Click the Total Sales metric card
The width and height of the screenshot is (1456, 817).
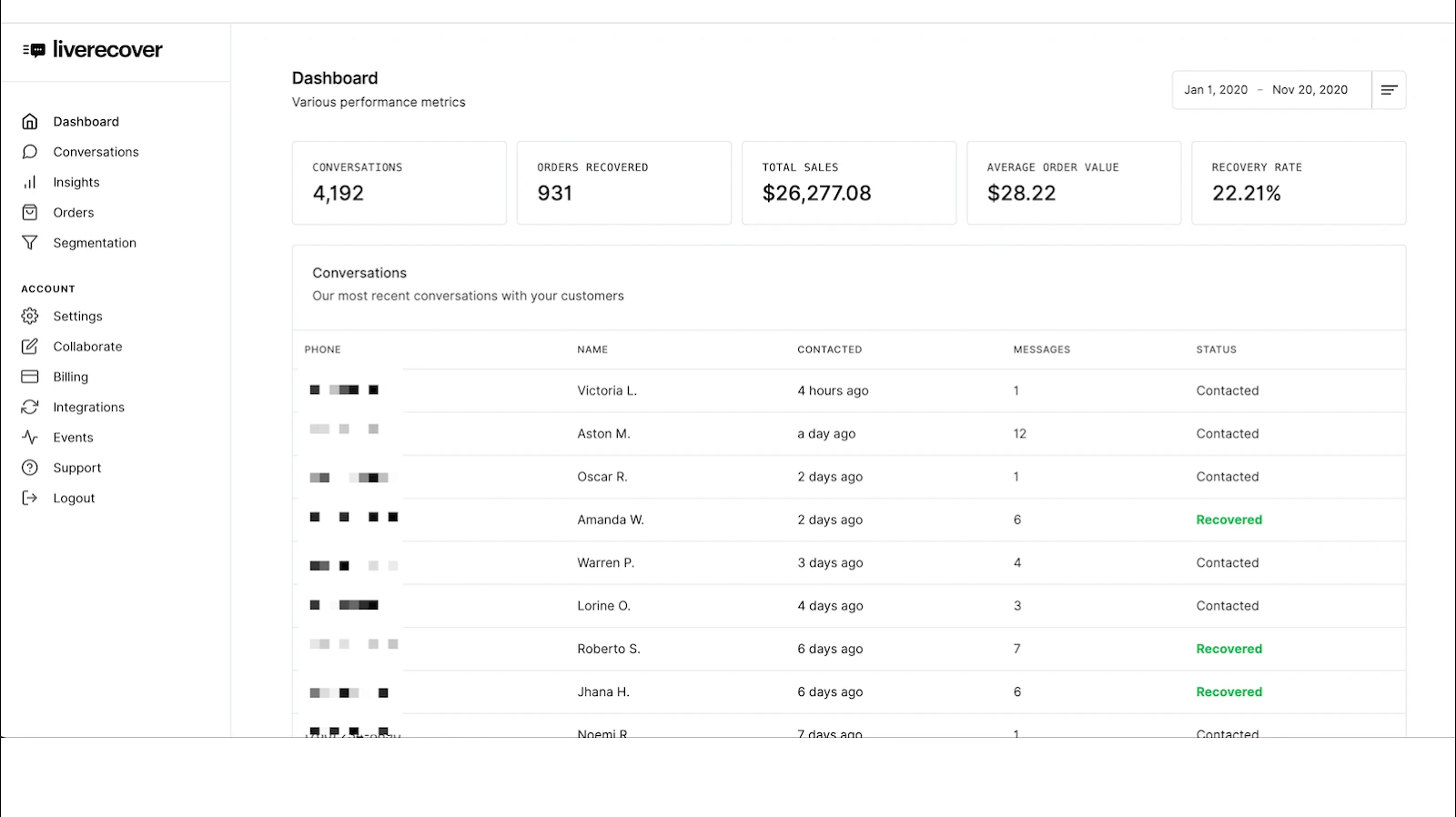pos(848,182)
